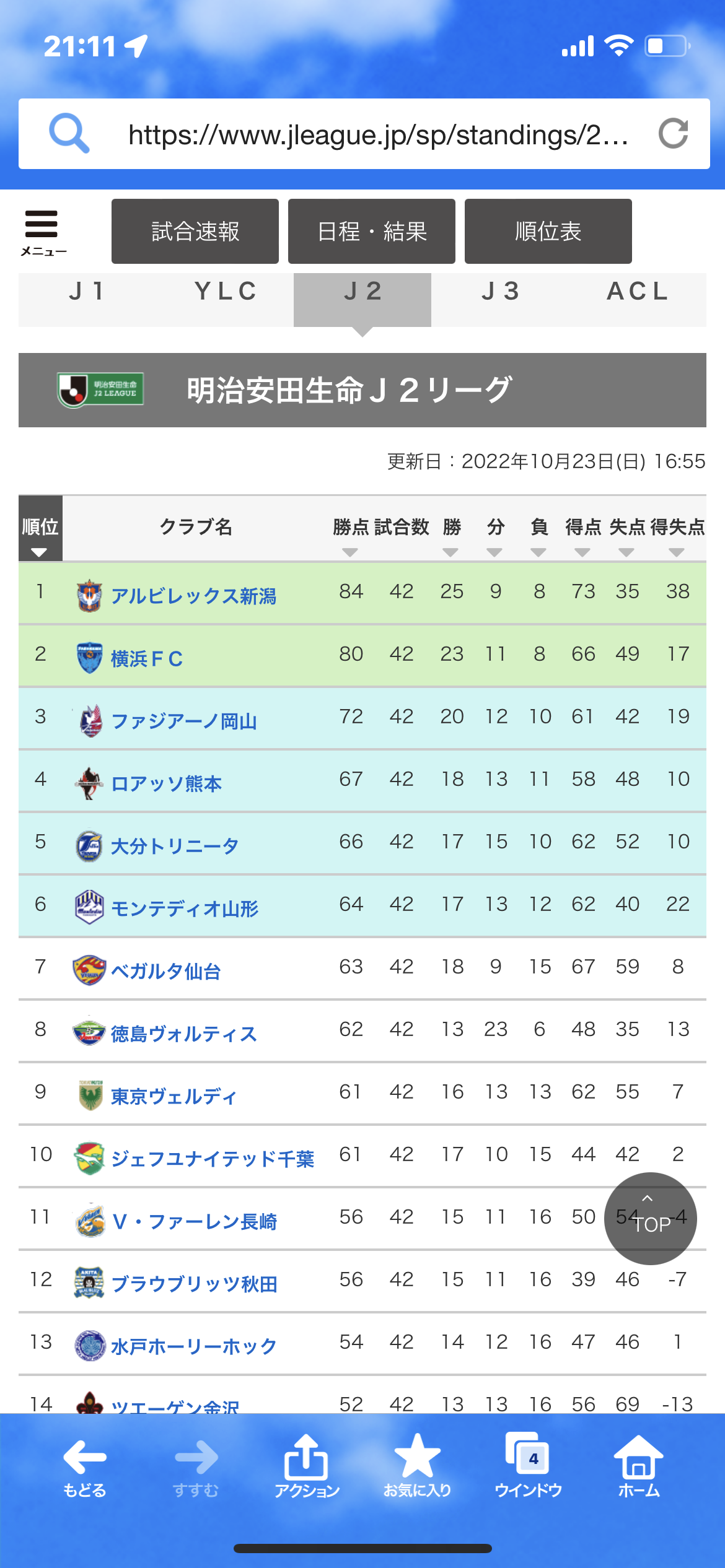Reload the page with refresh icon

[x=674, y=133]
